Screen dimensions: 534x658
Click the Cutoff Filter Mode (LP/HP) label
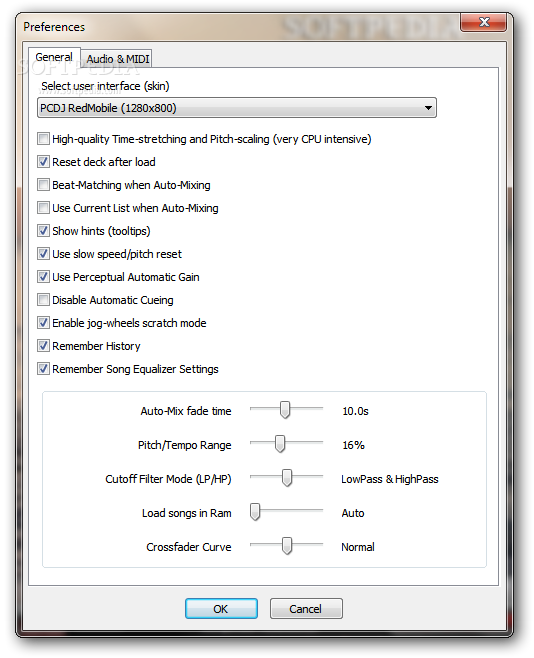pos(168,479)
